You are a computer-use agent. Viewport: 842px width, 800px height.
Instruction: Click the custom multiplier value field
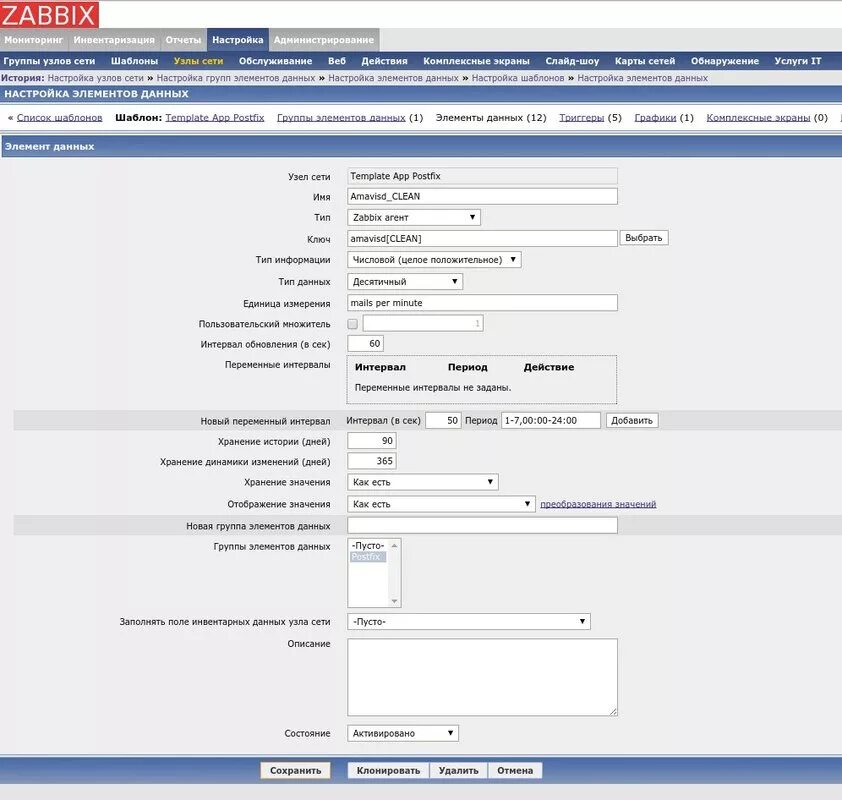[423, 323]
